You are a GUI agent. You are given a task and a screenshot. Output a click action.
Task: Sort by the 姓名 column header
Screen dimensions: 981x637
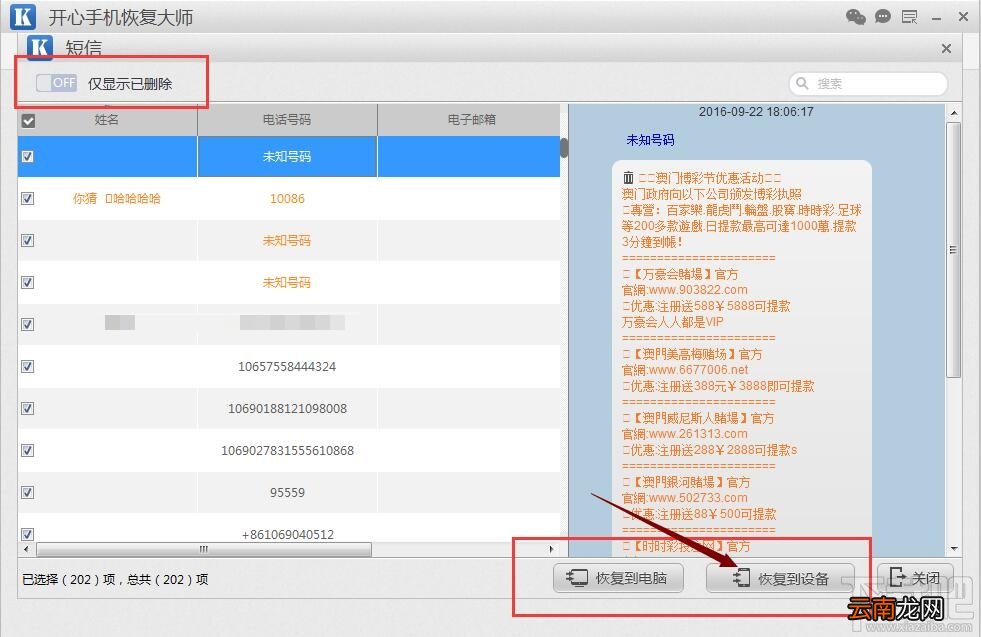coord(106,120)
